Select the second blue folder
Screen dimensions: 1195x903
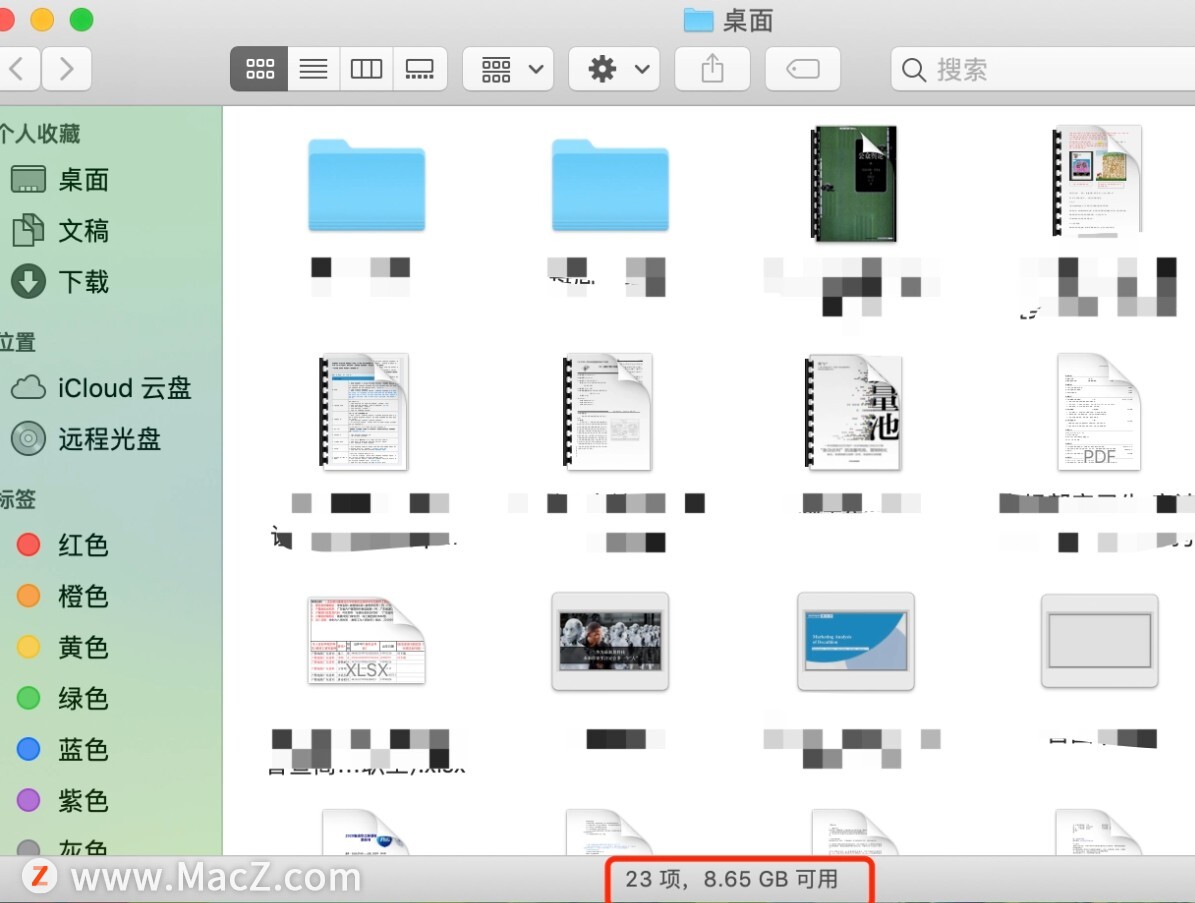pos(610,185)
